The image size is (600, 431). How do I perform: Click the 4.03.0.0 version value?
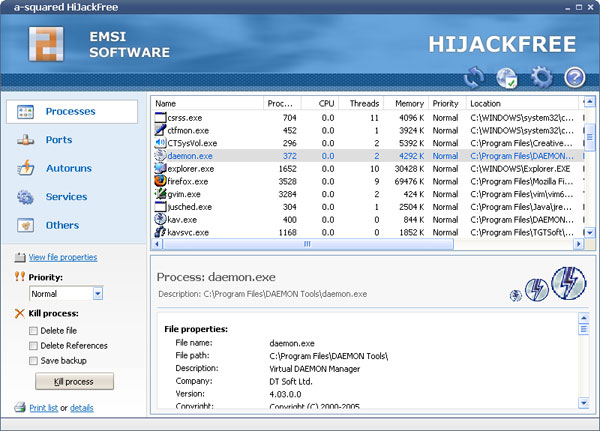pos(285,394)
